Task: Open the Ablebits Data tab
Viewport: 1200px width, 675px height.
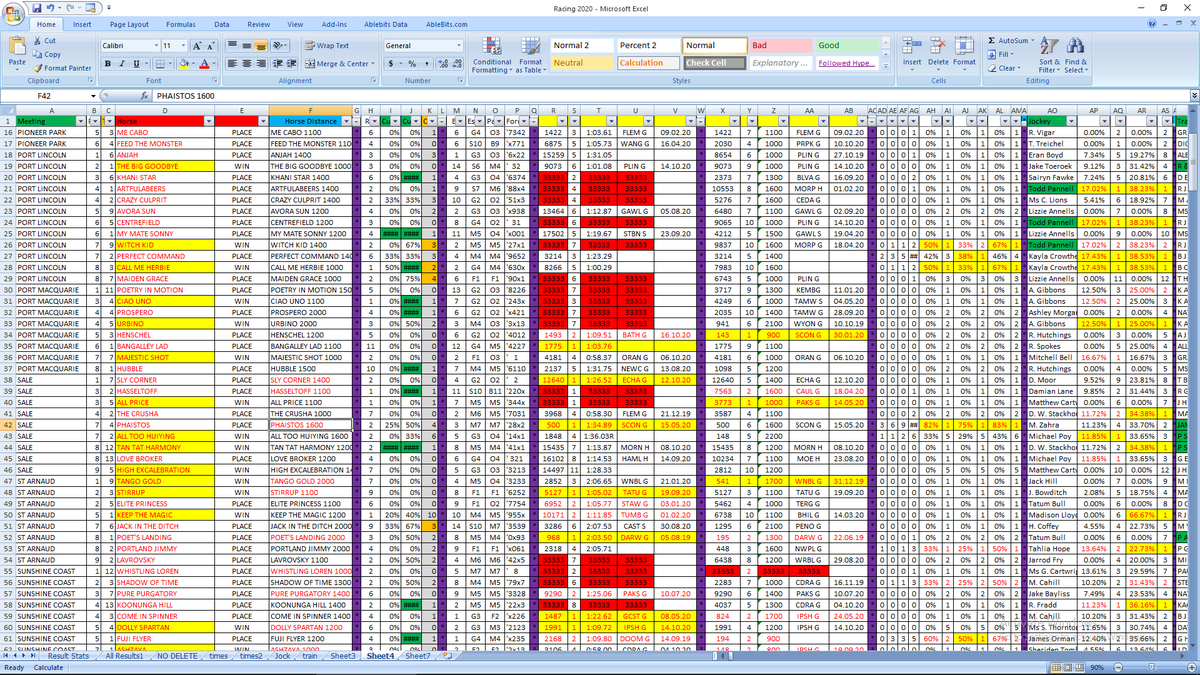Action: click(x=388, y=24)
